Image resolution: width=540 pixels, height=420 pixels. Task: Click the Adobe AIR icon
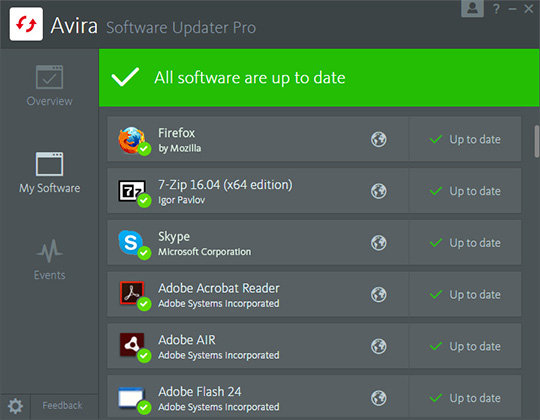click(134, 348)
